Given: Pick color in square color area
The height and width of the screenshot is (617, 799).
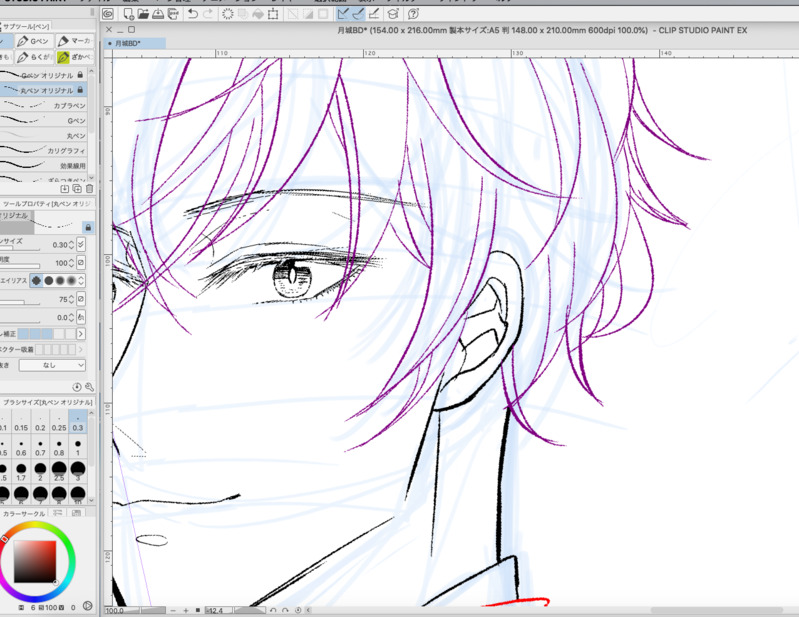Looking at the screenshot, I should (x=35, y=561).
